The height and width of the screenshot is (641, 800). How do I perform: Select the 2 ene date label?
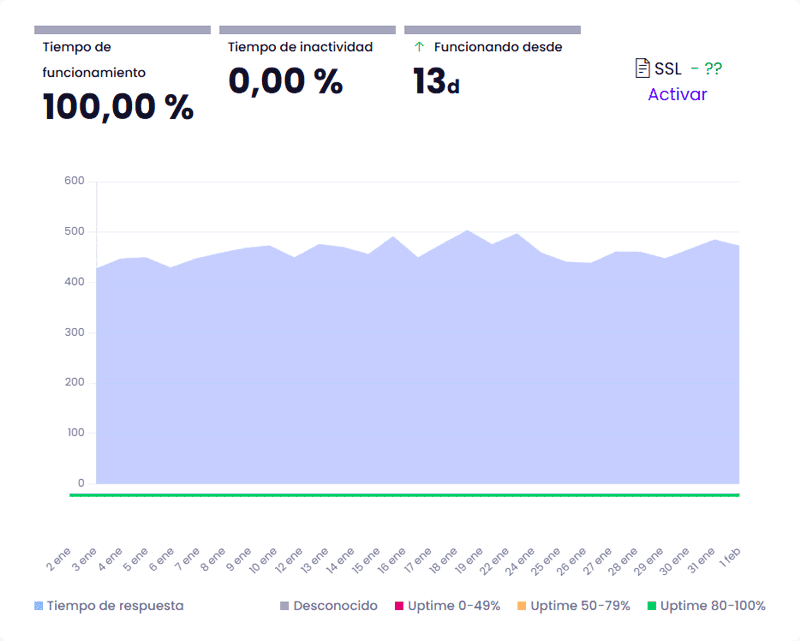point(58,558)
